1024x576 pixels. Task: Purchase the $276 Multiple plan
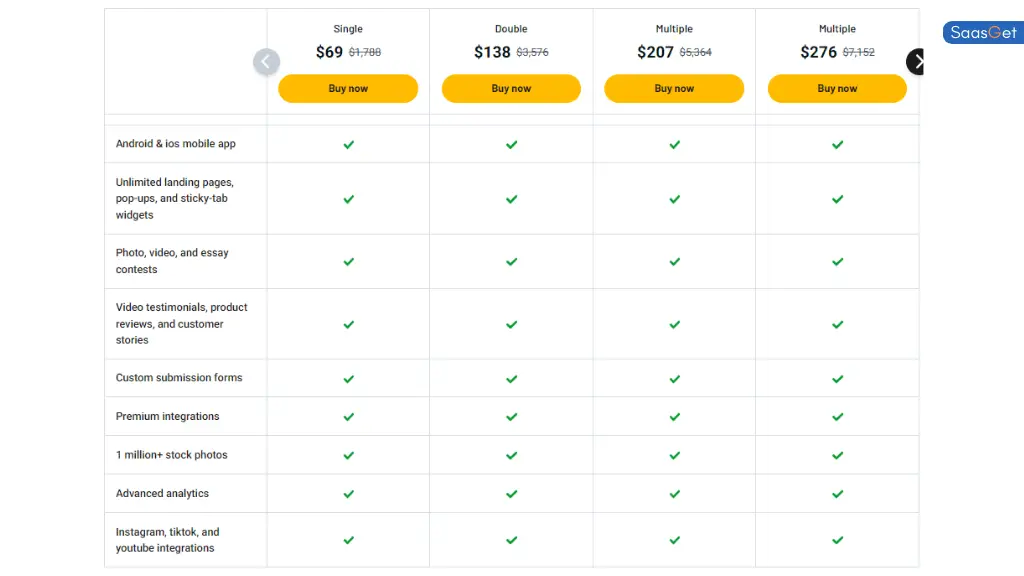(x=837, y=88)
